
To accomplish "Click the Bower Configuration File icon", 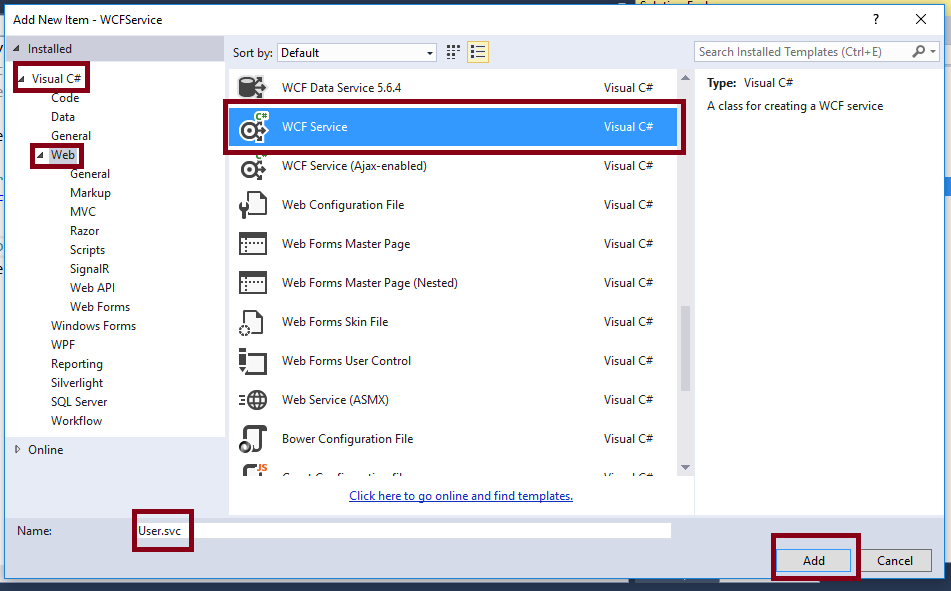I will pos(253,439).
